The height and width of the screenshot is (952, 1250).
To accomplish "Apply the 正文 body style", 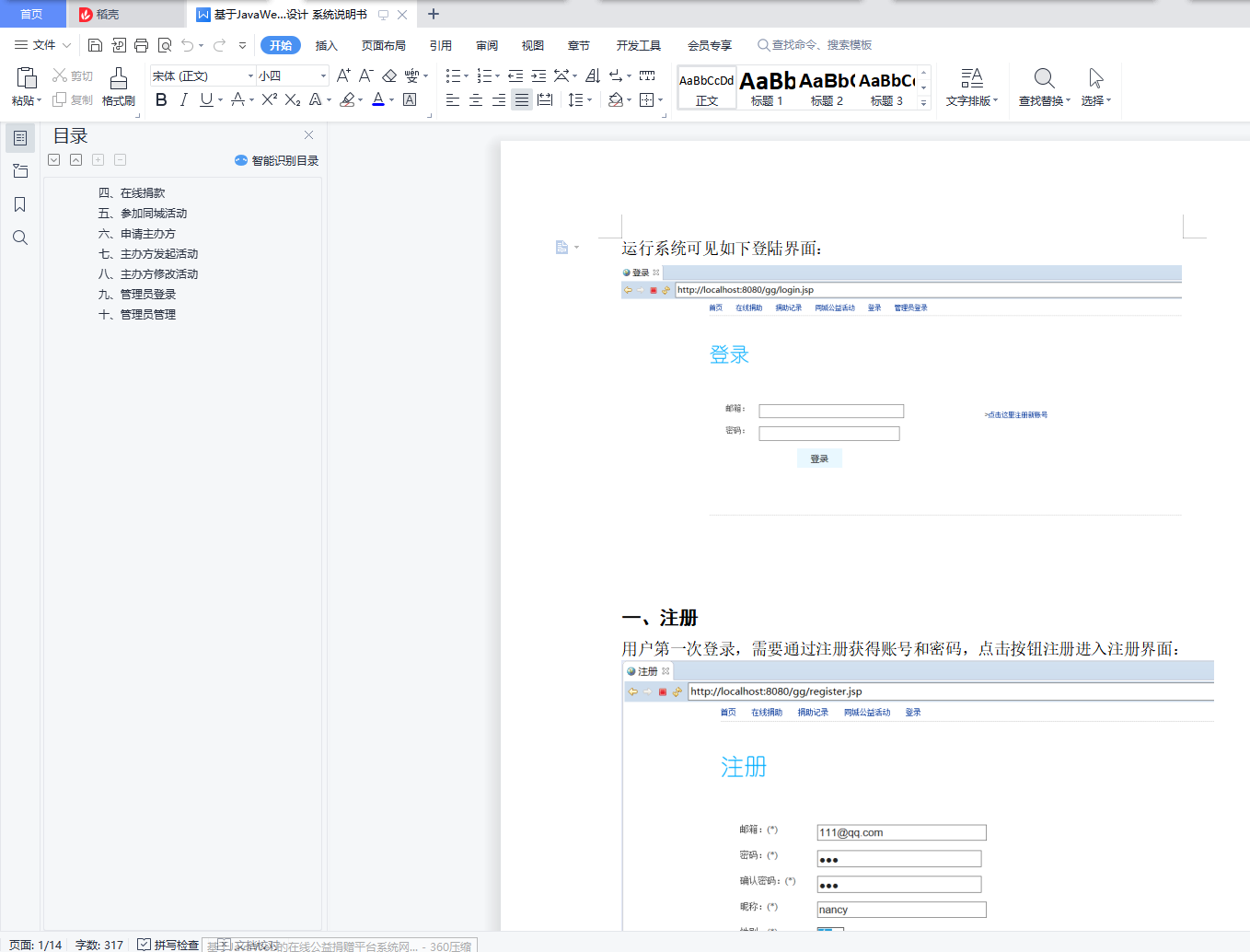I will point(707,87).
